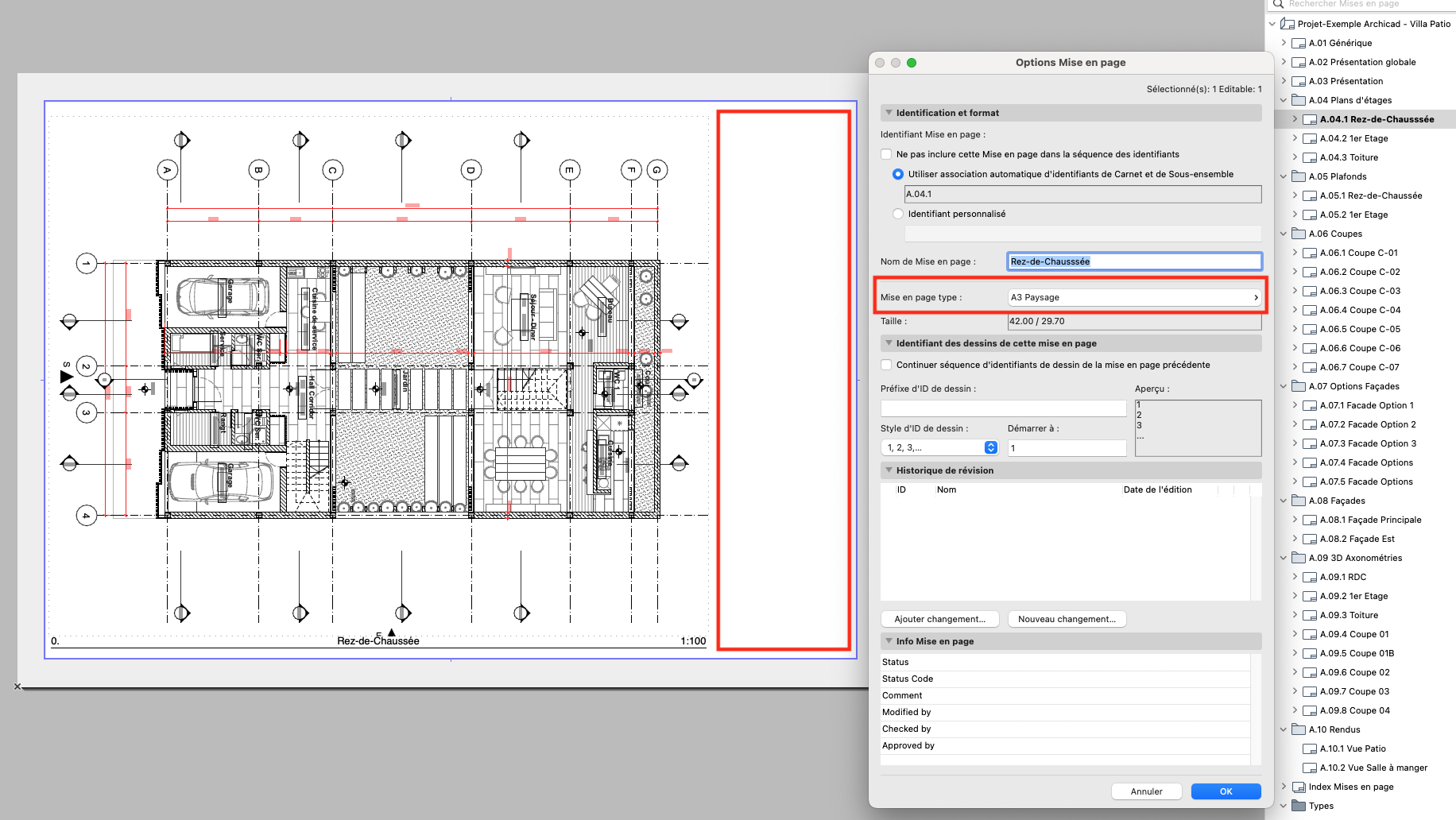Click Annuler button

tap(1146, 791)
